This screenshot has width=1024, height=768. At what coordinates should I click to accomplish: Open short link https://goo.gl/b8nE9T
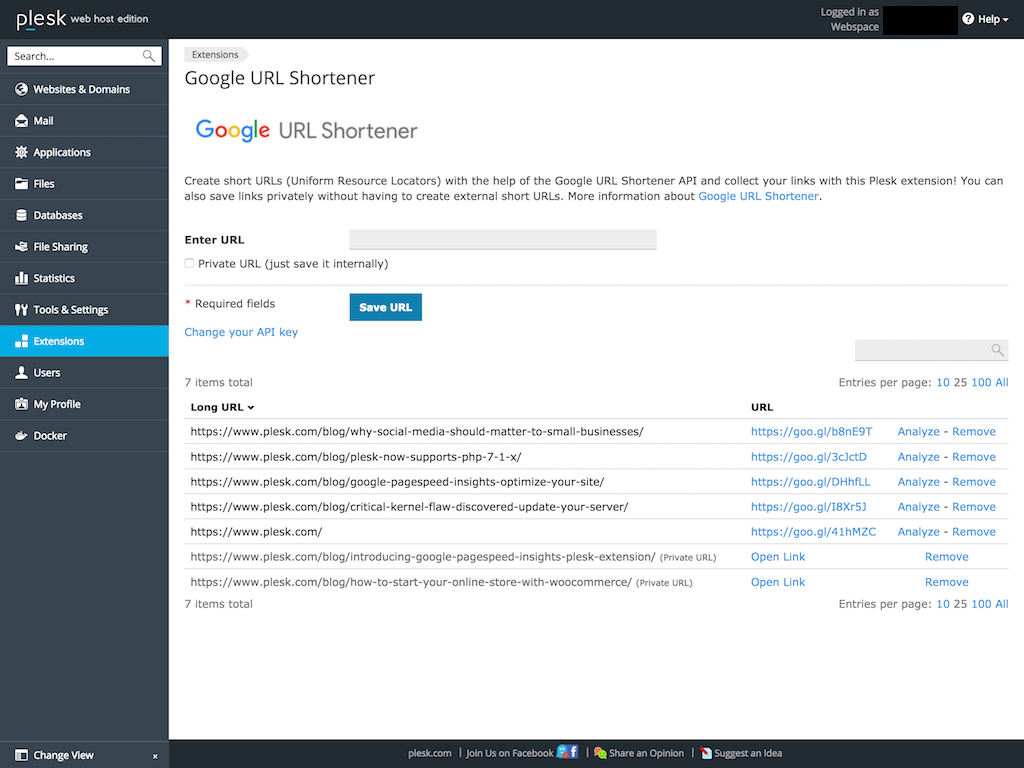coord(811,432)
